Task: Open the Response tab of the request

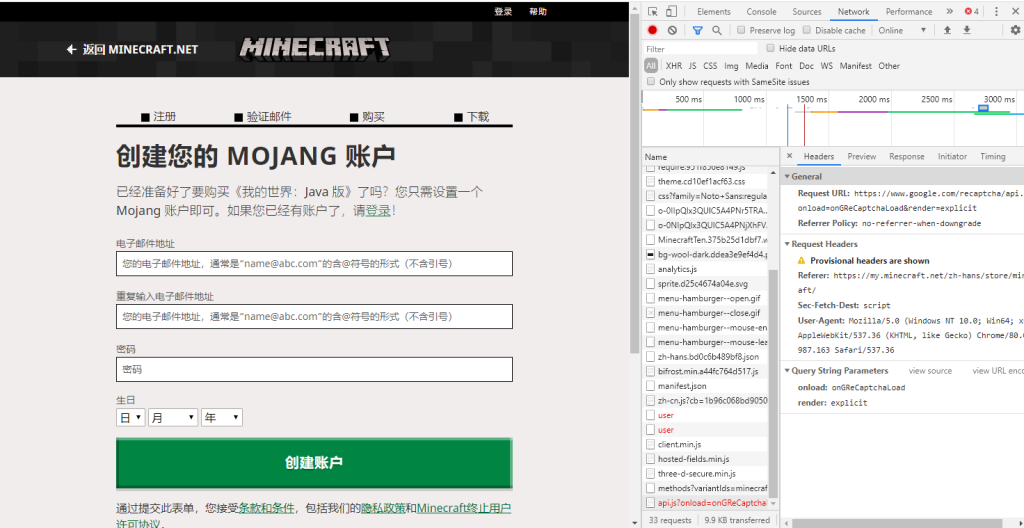Action: [x=906, y=157]
